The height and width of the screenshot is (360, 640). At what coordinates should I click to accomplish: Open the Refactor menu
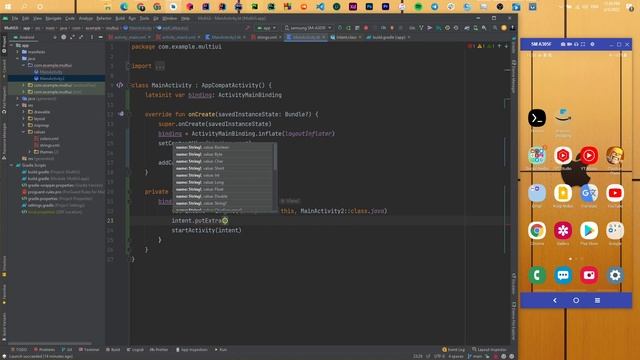(x=104, y=18)
